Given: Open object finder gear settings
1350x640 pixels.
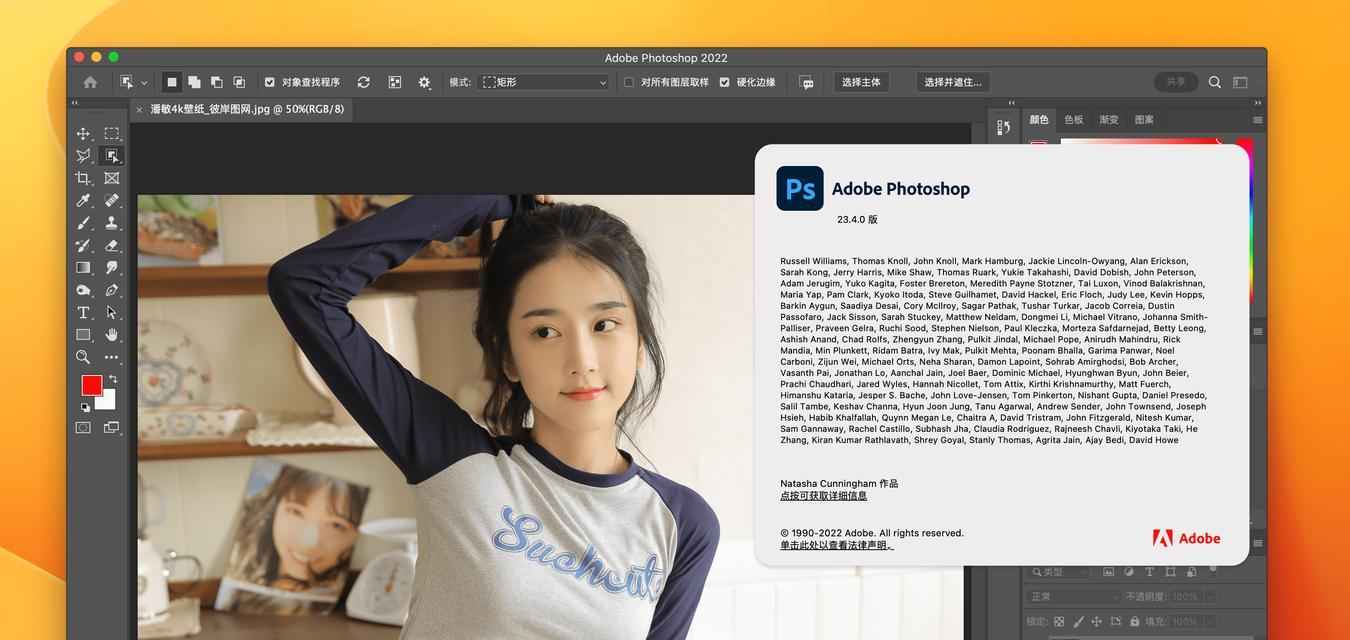Looking at the screenshot, I should [x=424, y=82].
